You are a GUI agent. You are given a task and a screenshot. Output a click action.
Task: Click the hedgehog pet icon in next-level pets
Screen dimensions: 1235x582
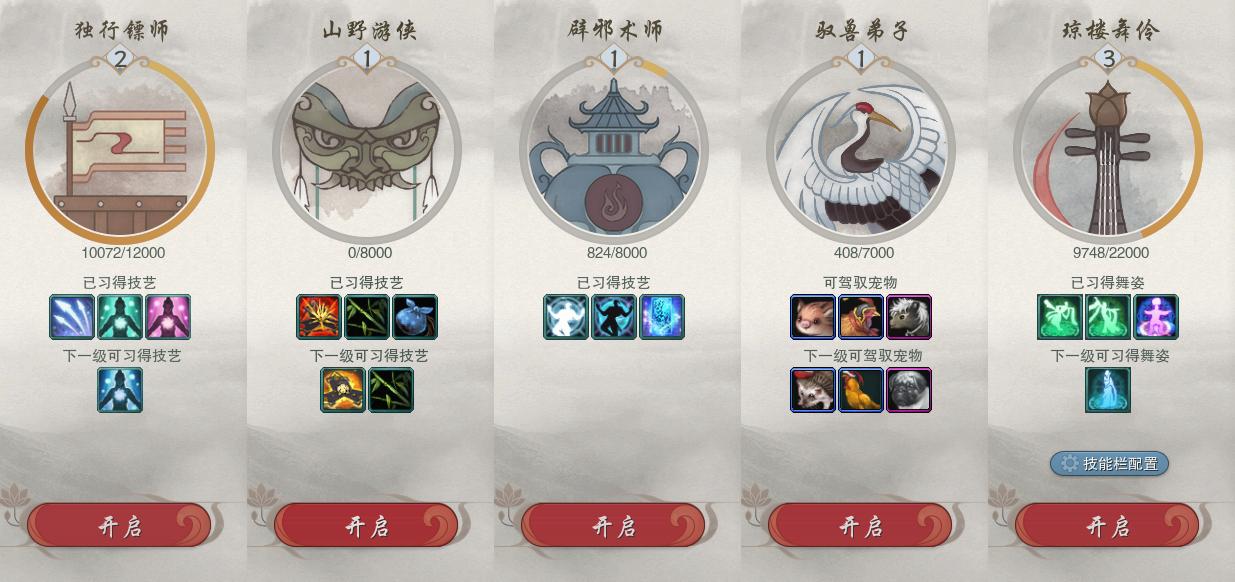click(813, 390)
